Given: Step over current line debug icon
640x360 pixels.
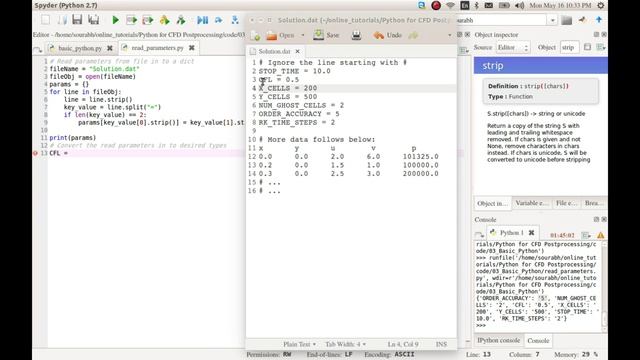Looking at the screenshot, I should coord(219,20).
